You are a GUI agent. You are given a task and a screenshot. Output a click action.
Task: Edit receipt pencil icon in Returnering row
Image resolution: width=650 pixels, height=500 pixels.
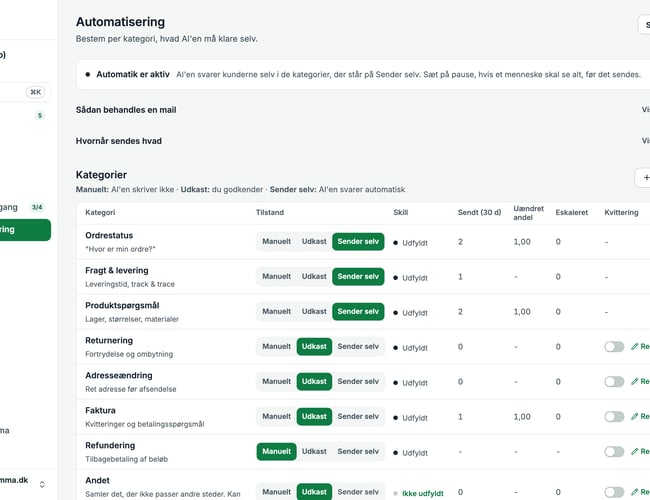(635, 347)
